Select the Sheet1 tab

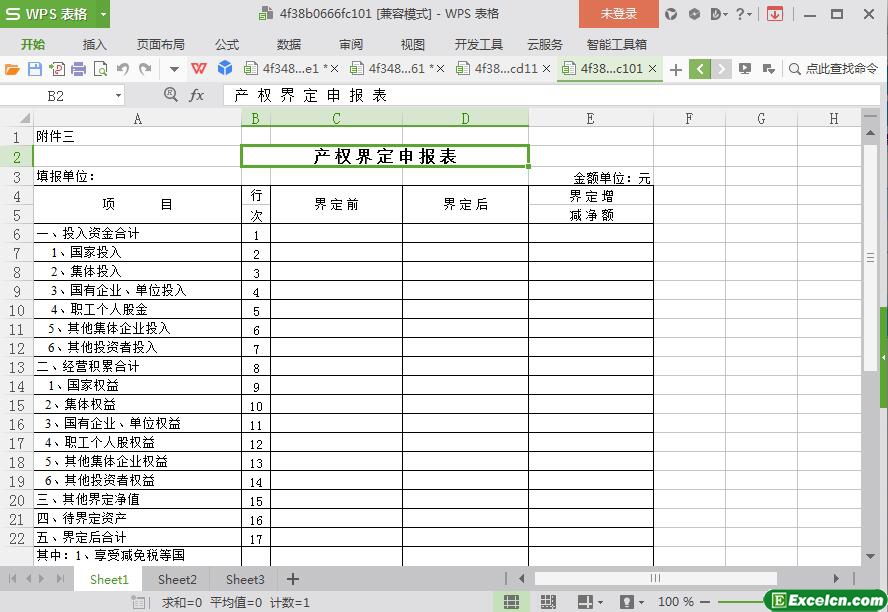[109, 579]
